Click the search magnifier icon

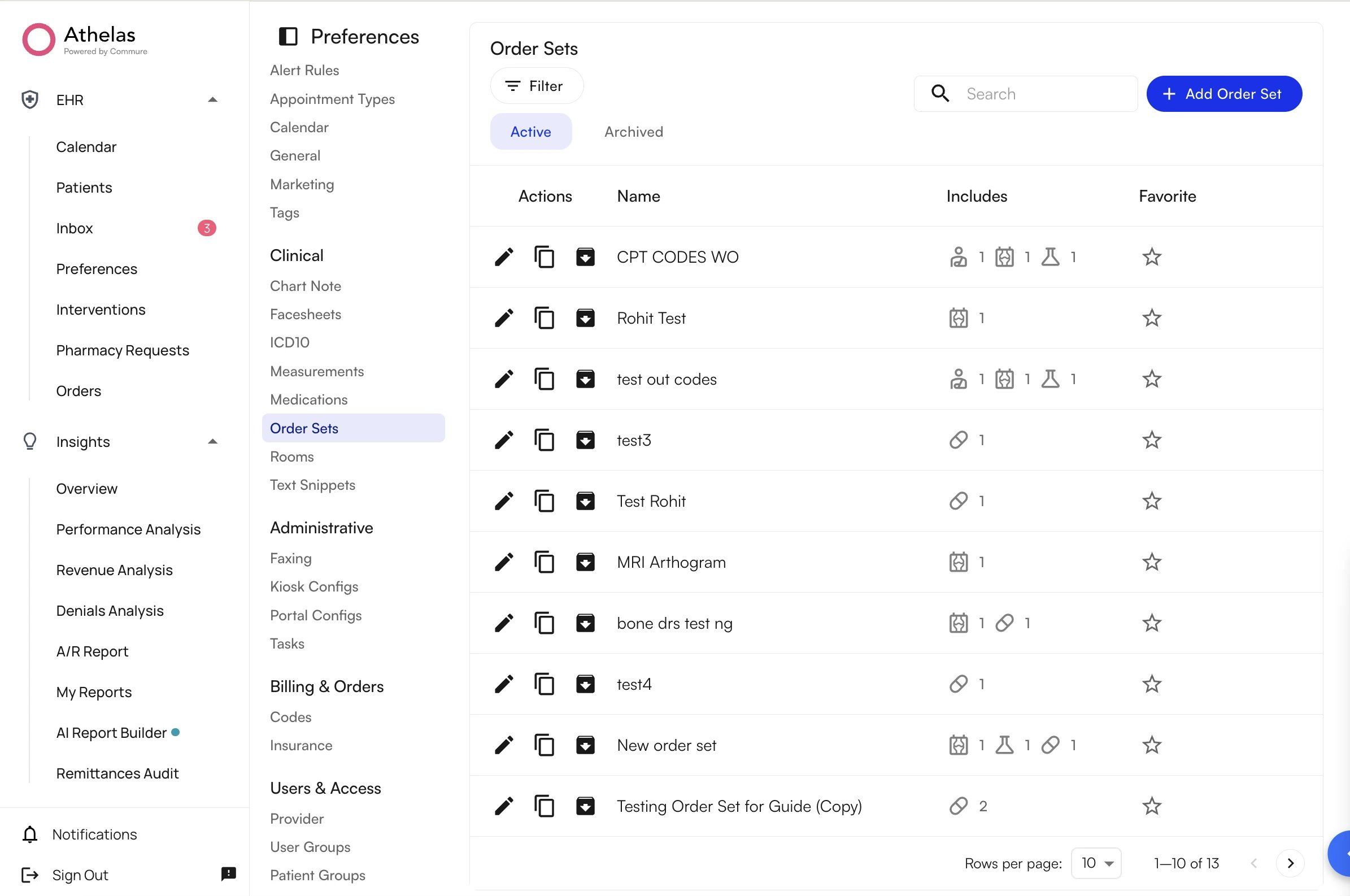point(940,93)
